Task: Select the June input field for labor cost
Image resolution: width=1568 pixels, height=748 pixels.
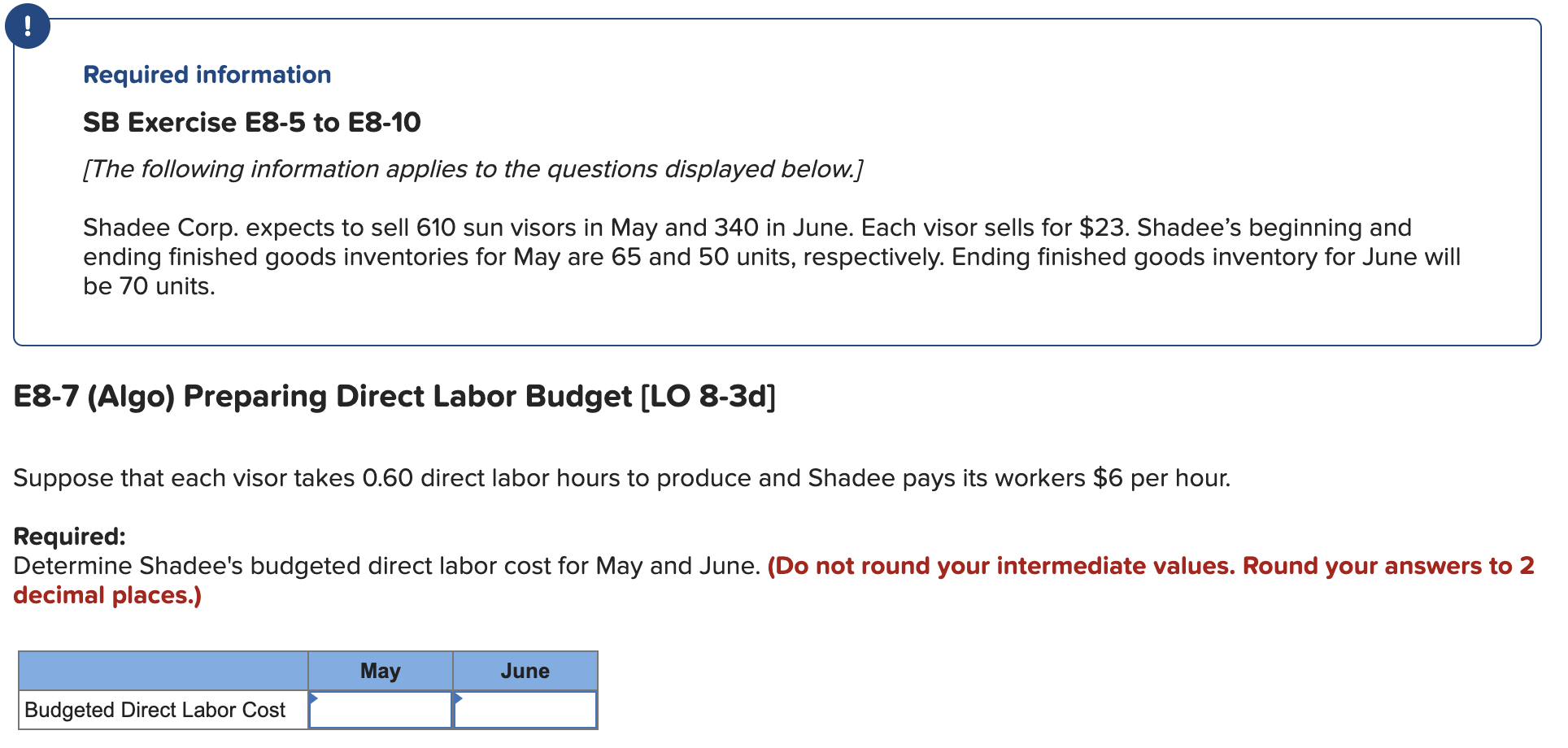Action: click(x=525, y=710)
